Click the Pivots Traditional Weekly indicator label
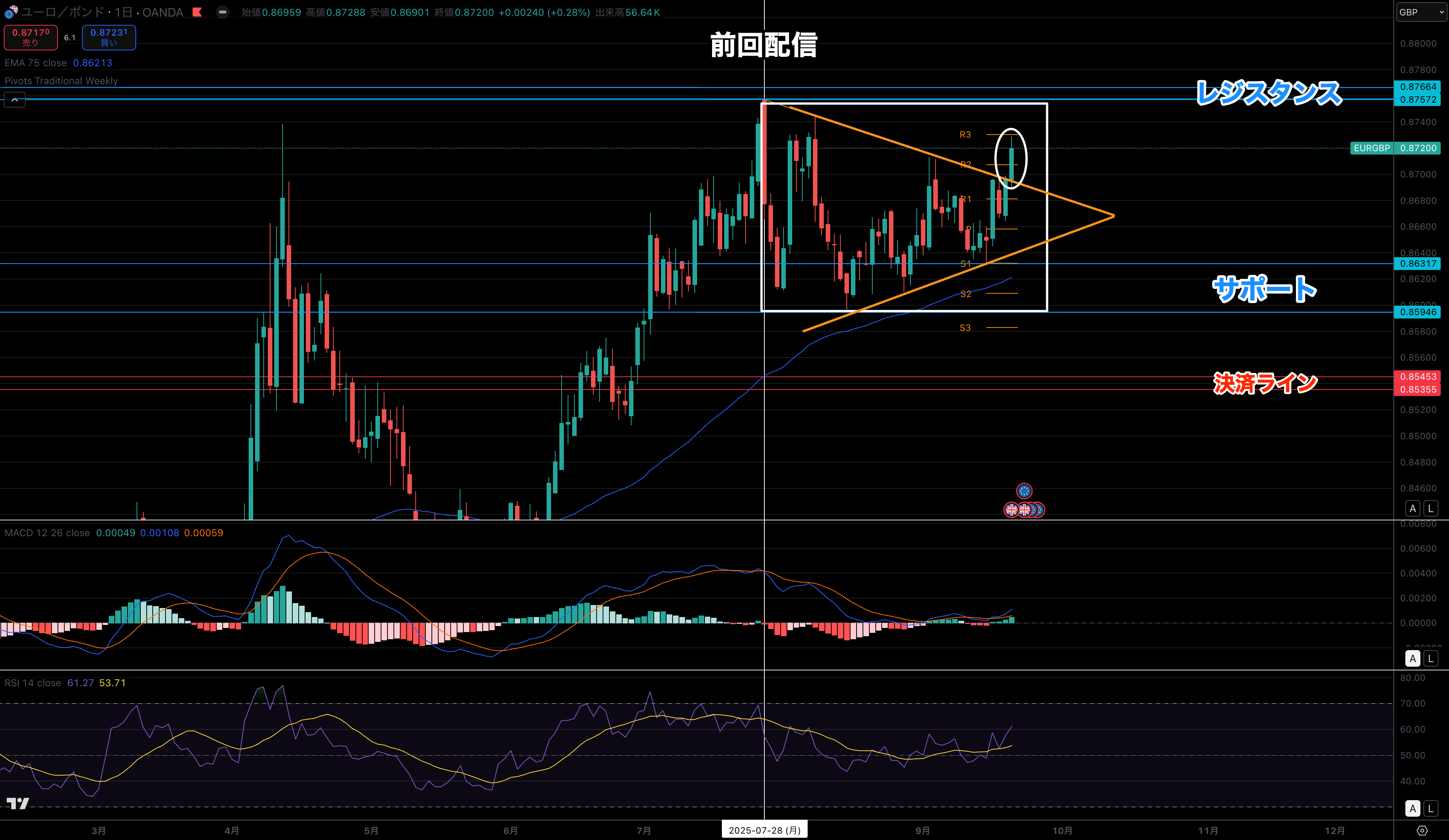Screen dimensions: 1449x840 point(61,81)
